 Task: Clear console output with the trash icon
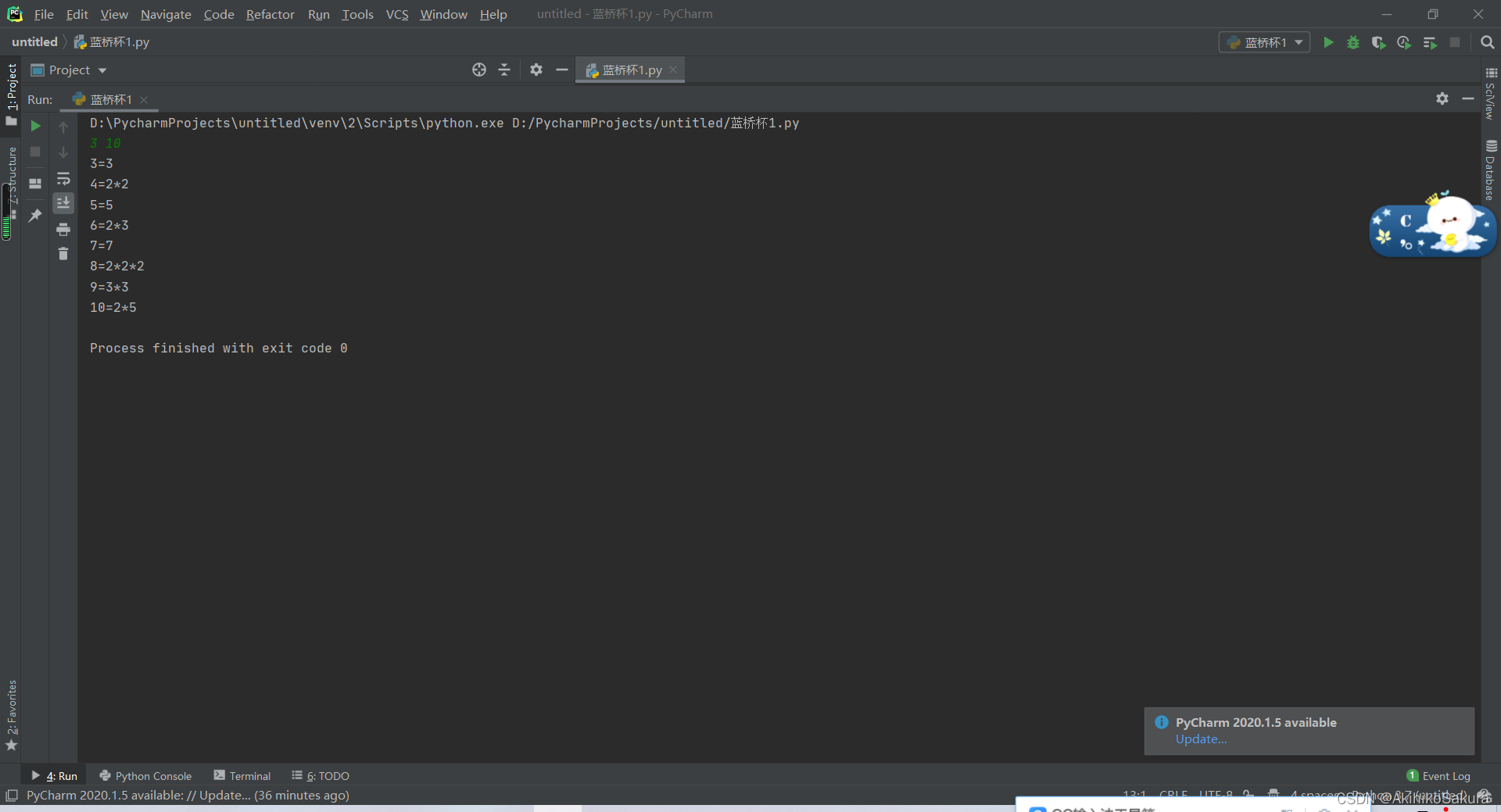pyautogui.click(x=63, y=254)
